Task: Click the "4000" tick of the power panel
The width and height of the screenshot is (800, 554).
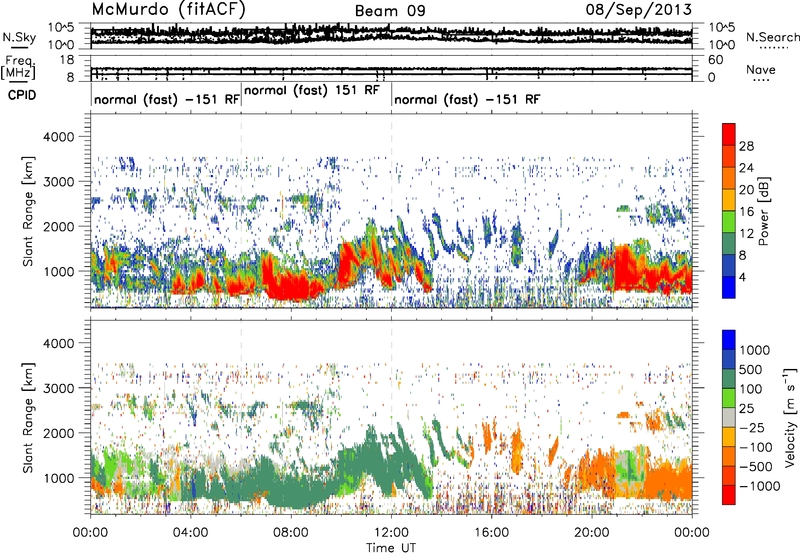Action: pos(61,137)
